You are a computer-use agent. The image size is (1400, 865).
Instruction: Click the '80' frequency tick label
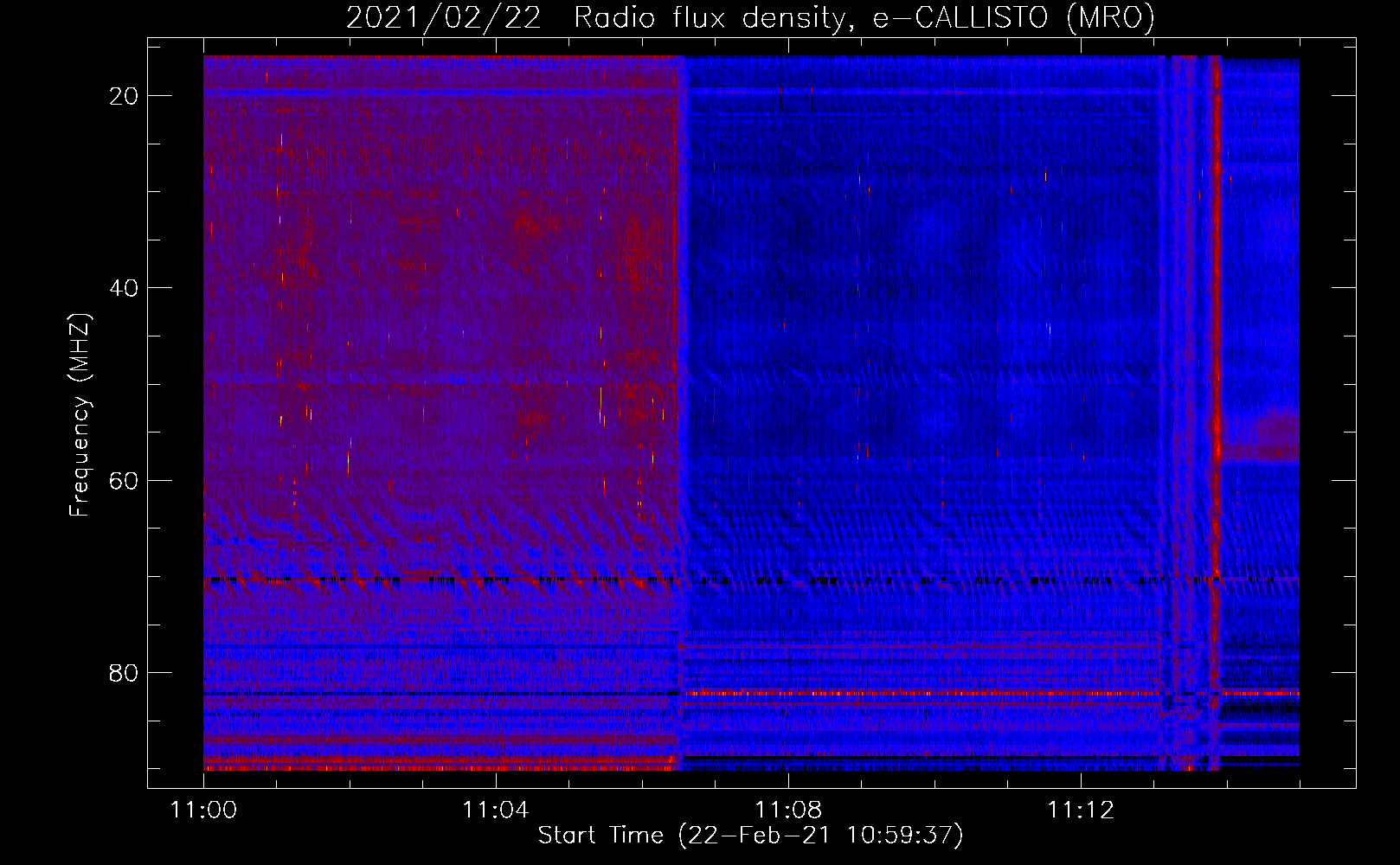click(x=124, y=673)
